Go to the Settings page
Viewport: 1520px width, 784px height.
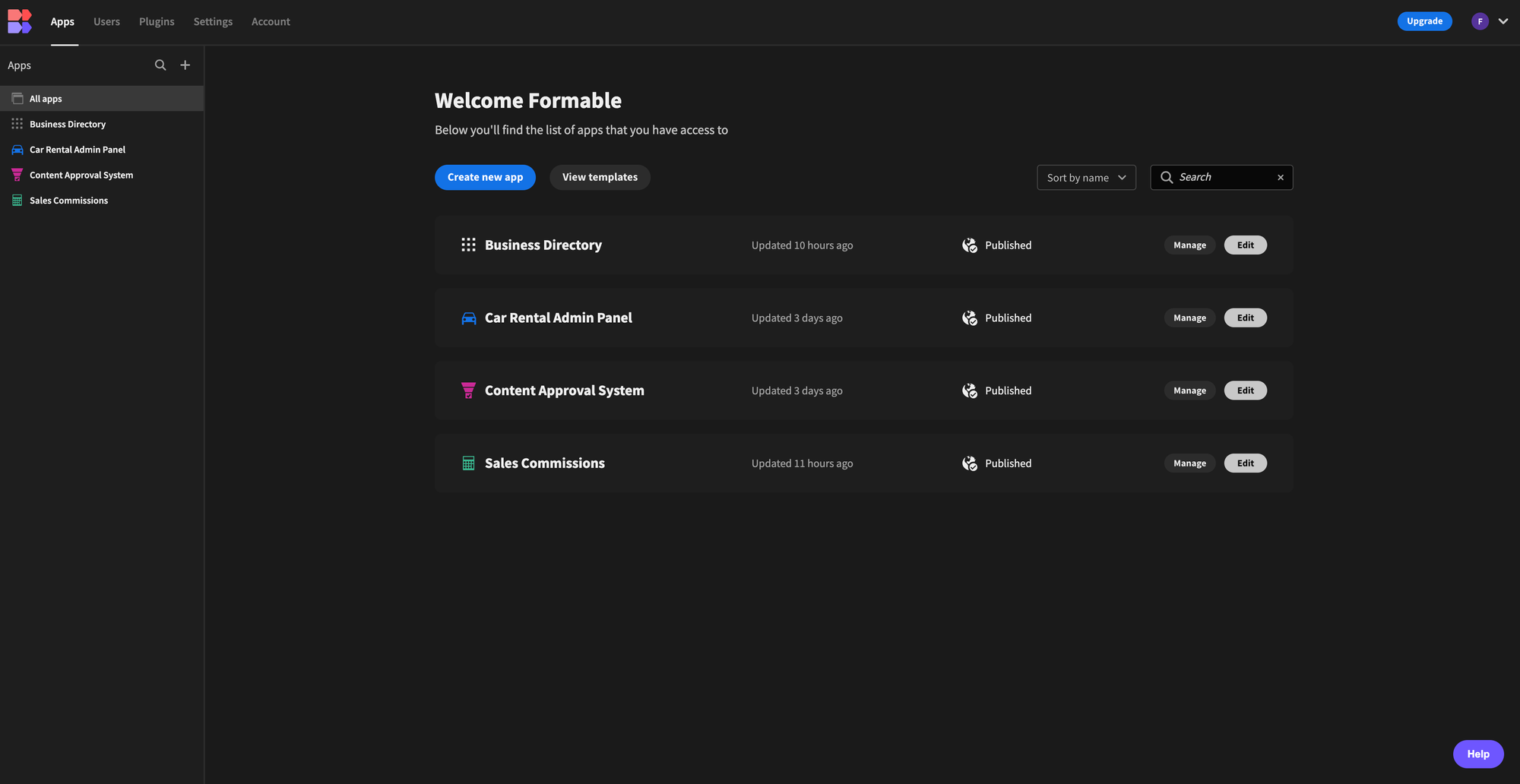click(x=213, y=21)
